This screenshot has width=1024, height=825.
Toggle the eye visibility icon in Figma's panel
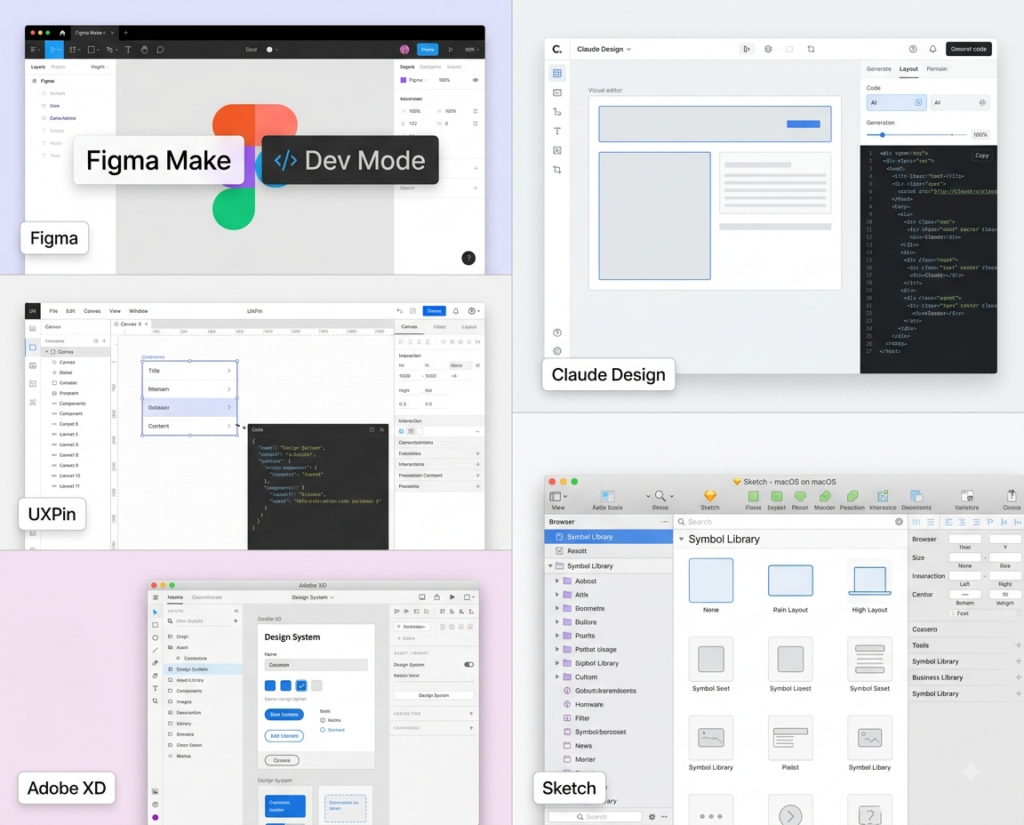coord(475,80)
